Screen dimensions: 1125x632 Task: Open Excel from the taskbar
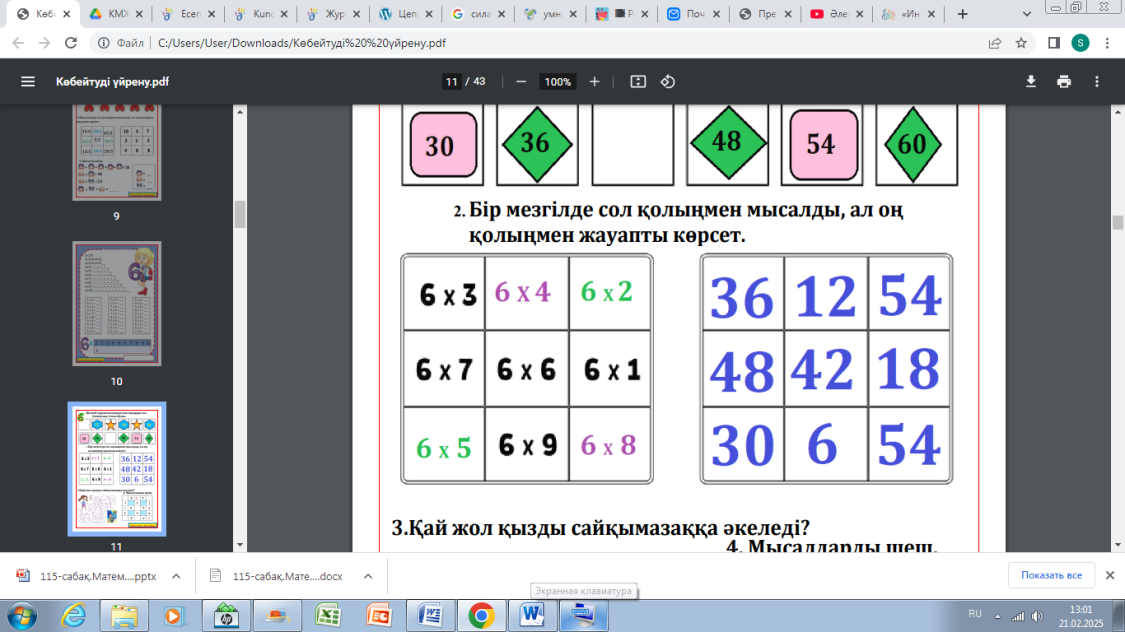click(329, 616)
